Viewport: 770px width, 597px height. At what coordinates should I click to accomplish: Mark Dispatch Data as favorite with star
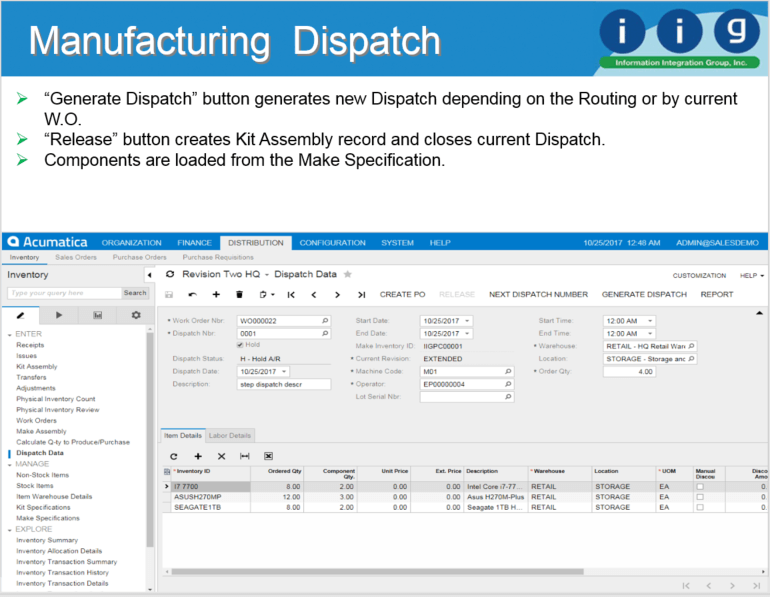348,274
